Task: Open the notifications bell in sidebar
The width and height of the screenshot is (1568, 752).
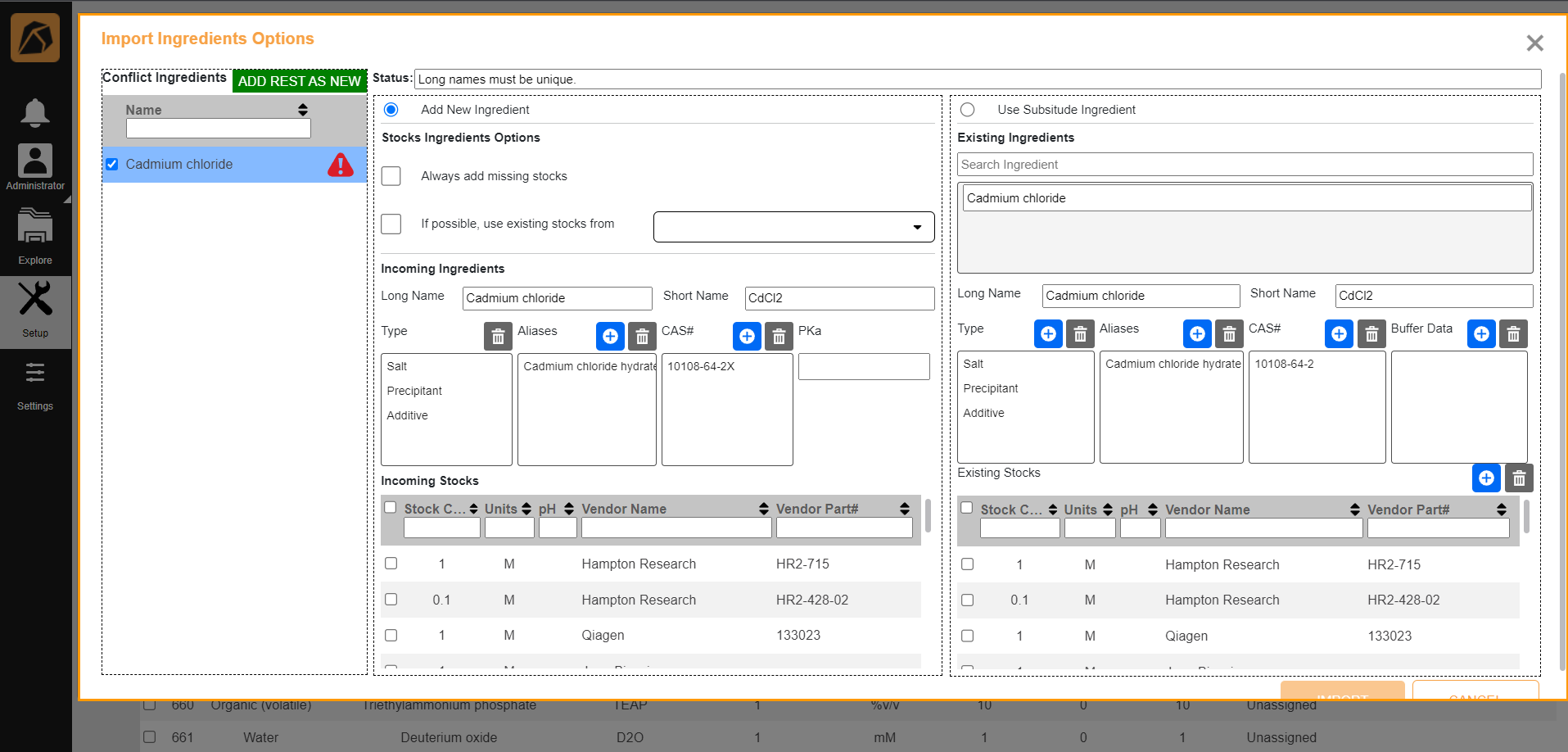Action: (x=34, y=112)
